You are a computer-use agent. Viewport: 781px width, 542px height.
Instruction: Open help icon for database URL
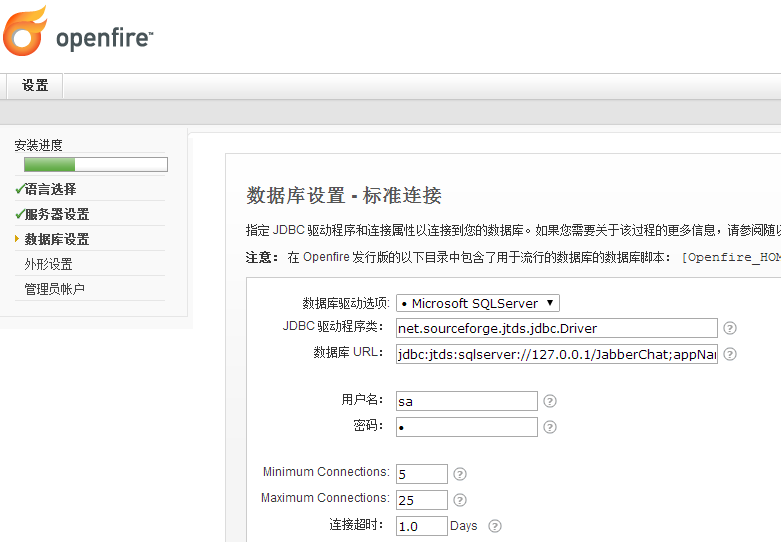[x=730, y=354]
